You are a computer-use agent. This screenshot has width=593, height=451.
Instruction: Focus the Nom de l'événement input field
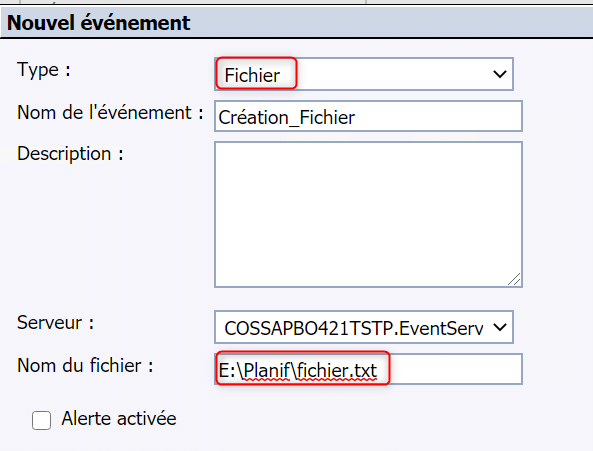coord(368,116)
